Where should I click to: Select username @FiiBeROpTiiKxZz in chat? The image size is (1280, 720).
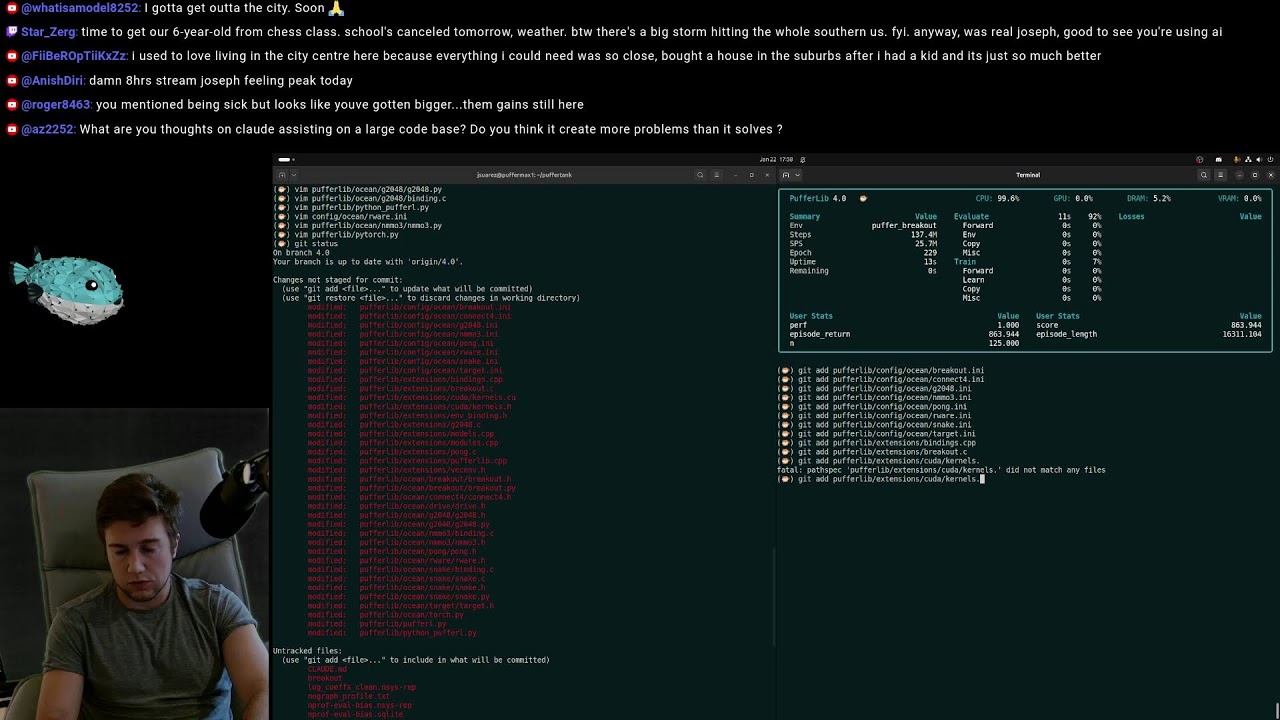(x=74, y=56)
